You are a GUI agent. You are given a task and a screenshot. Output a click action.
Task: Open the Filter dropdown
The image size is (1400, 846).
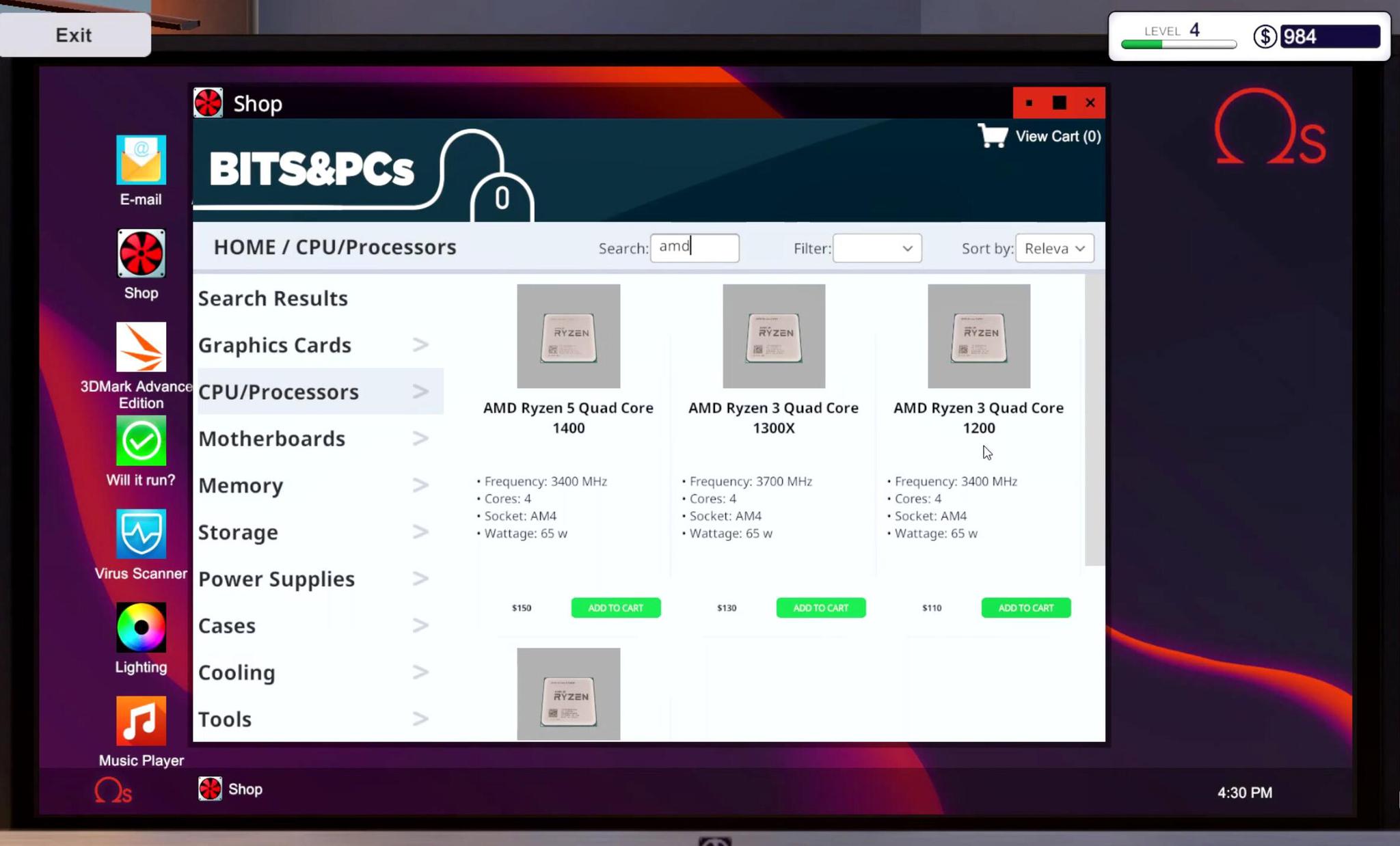click(877, 249)
